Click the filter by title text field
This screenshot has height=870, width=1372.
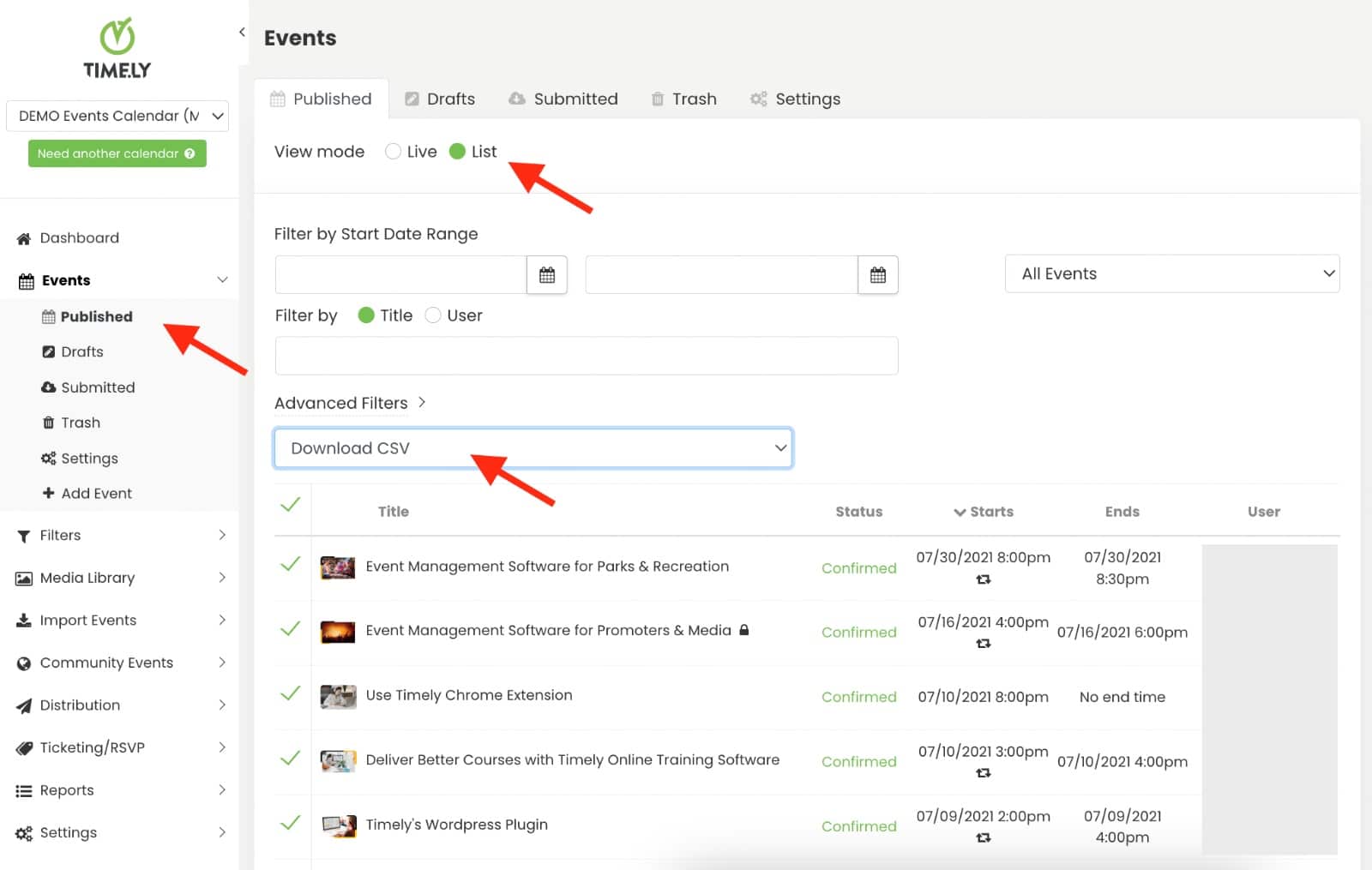pyautogui.click(x=586, y=356)
